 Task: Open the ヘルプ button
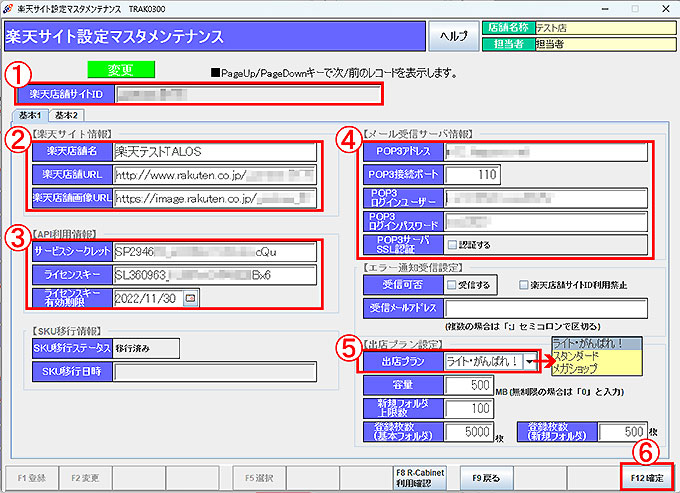454,36
